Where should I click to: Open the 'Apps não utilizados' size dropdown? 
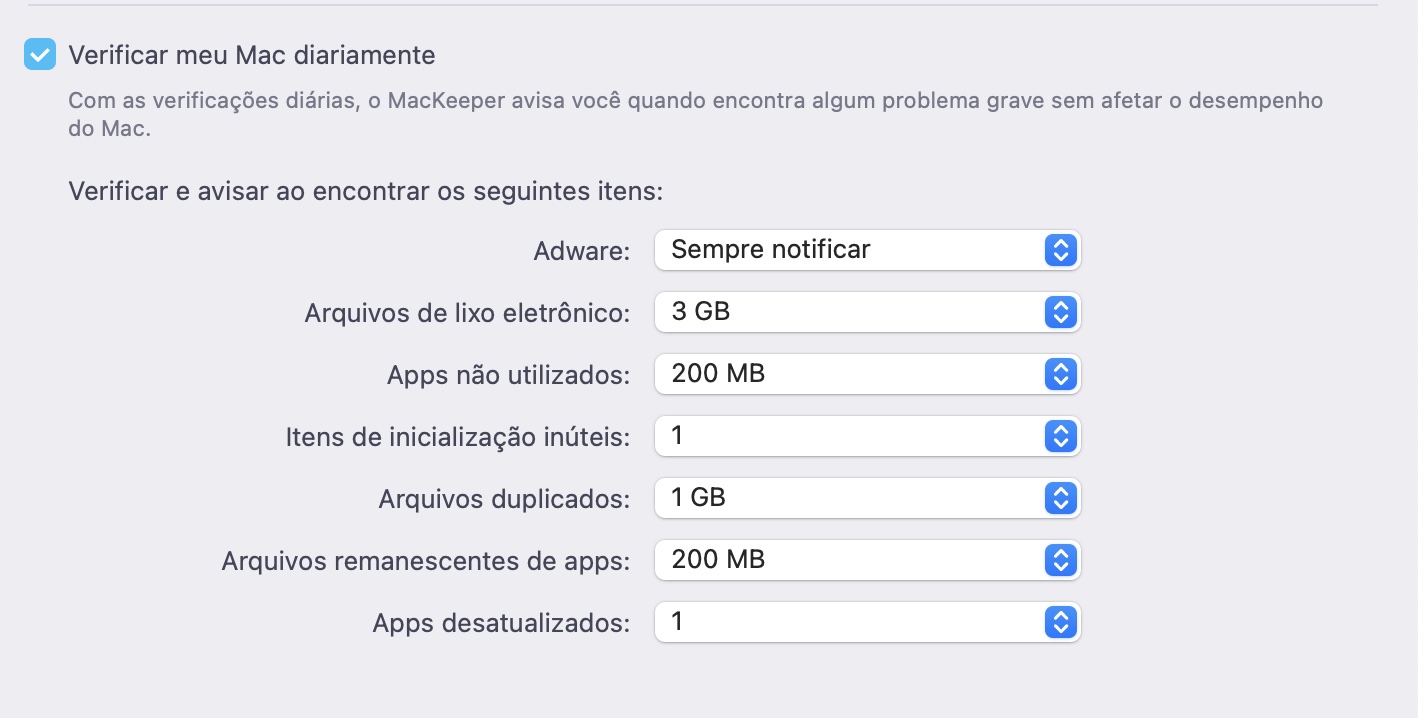click(x=866, y=374)
